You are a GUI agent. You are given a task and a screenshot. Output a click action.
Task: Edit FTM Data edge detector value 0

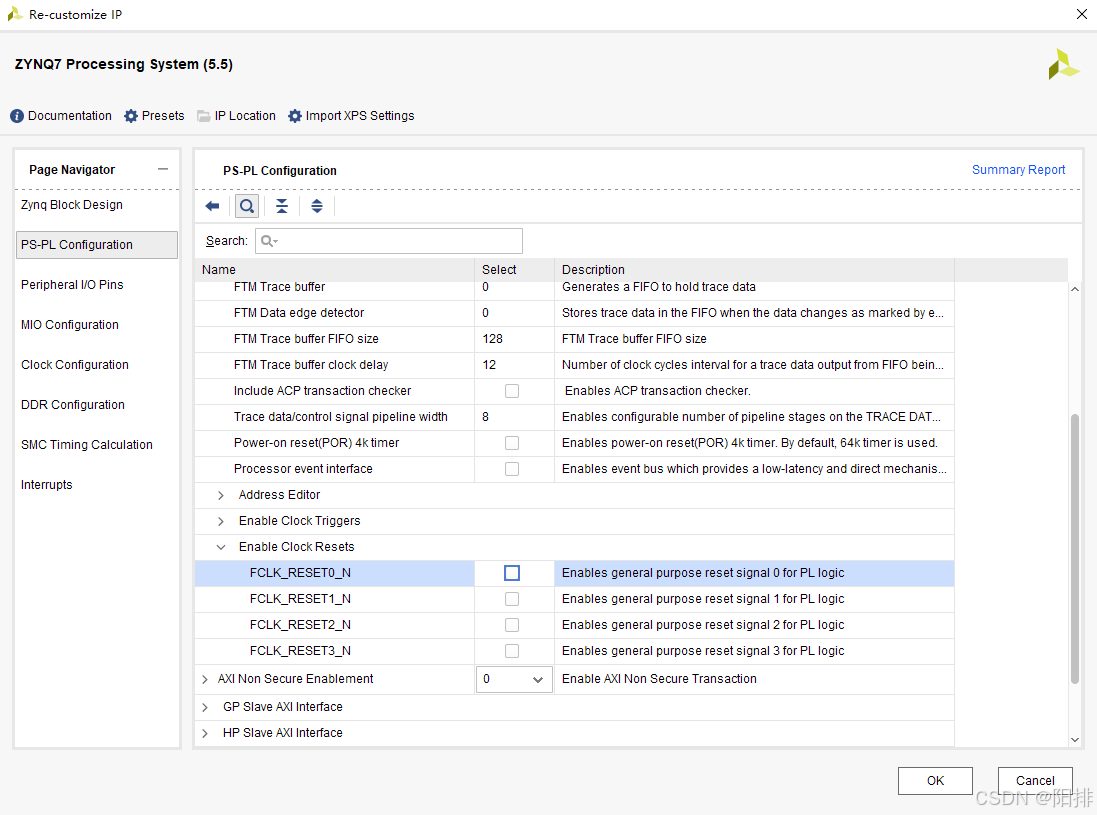tap(514, 313)
